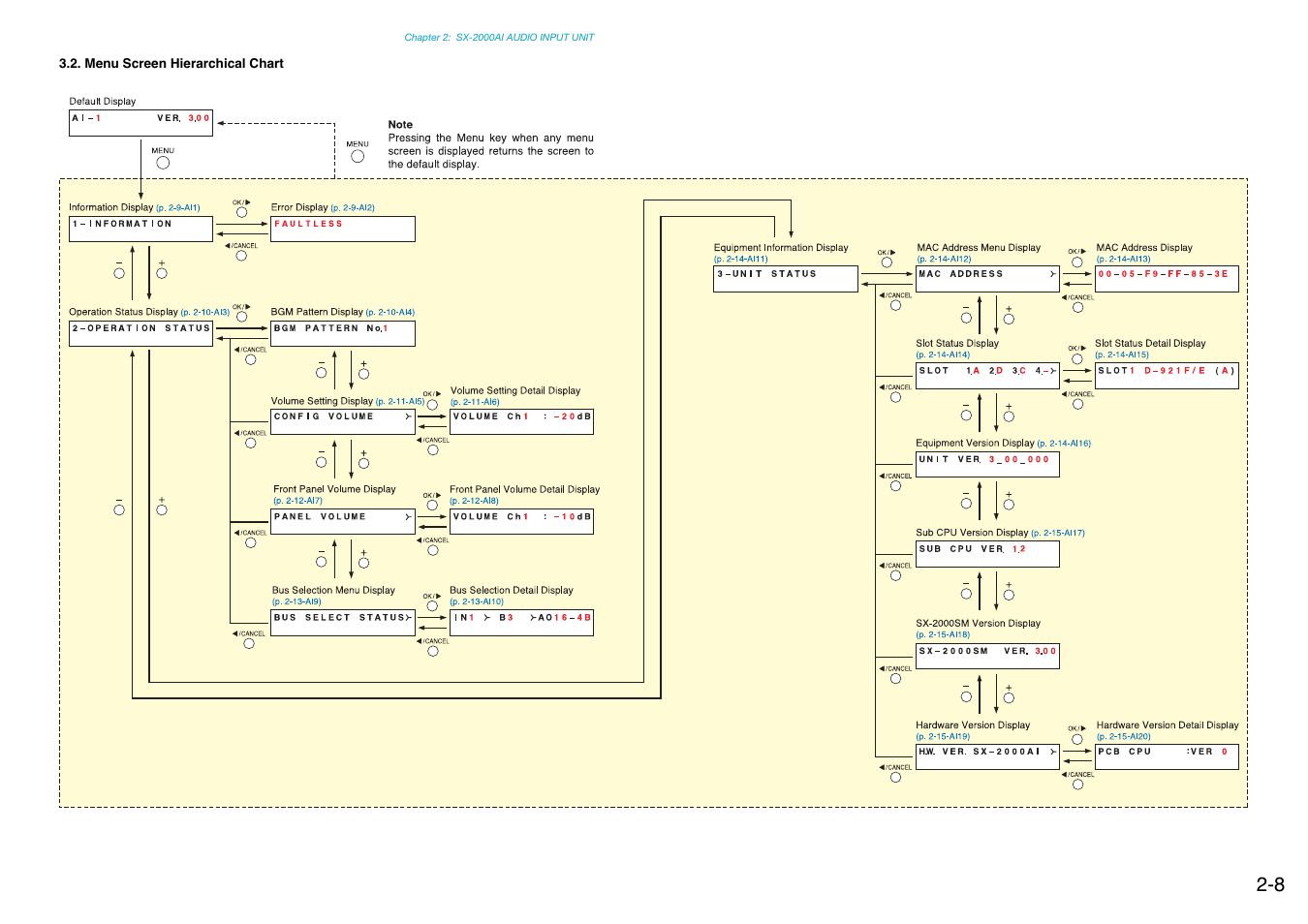Click the 'VOLUME Ch1 : -20dB' display box
This screenshot has width=1308, height=924.
522,421
